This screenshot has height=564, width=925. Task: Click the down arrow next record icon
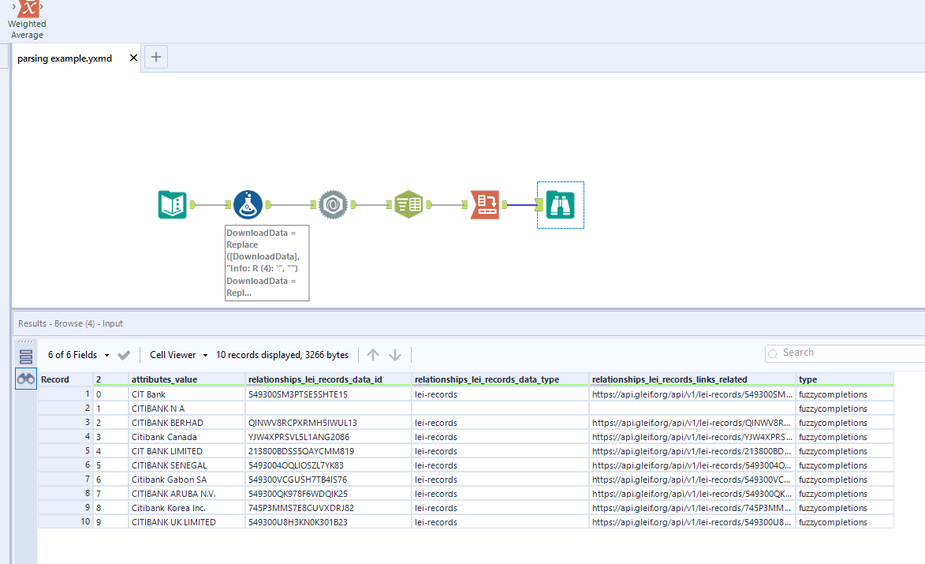point(395,355)
